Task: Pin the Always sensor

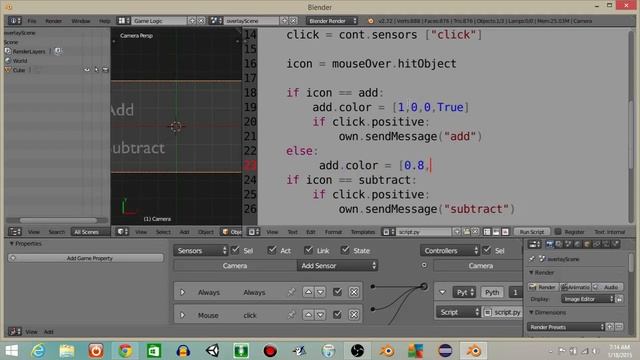Action: (291, 292)
